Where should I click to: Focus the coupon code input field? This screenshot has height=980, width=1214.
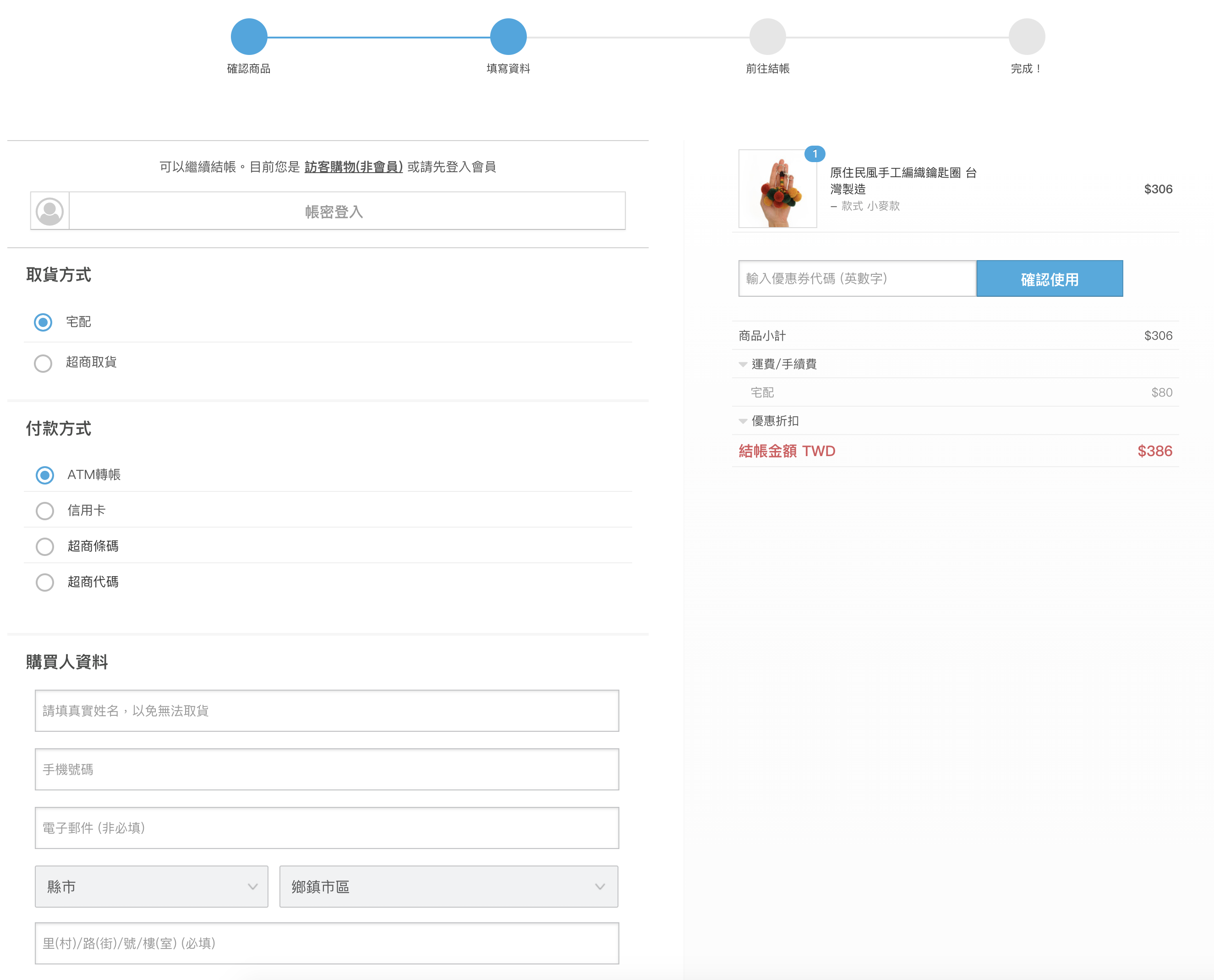(857, 278)
